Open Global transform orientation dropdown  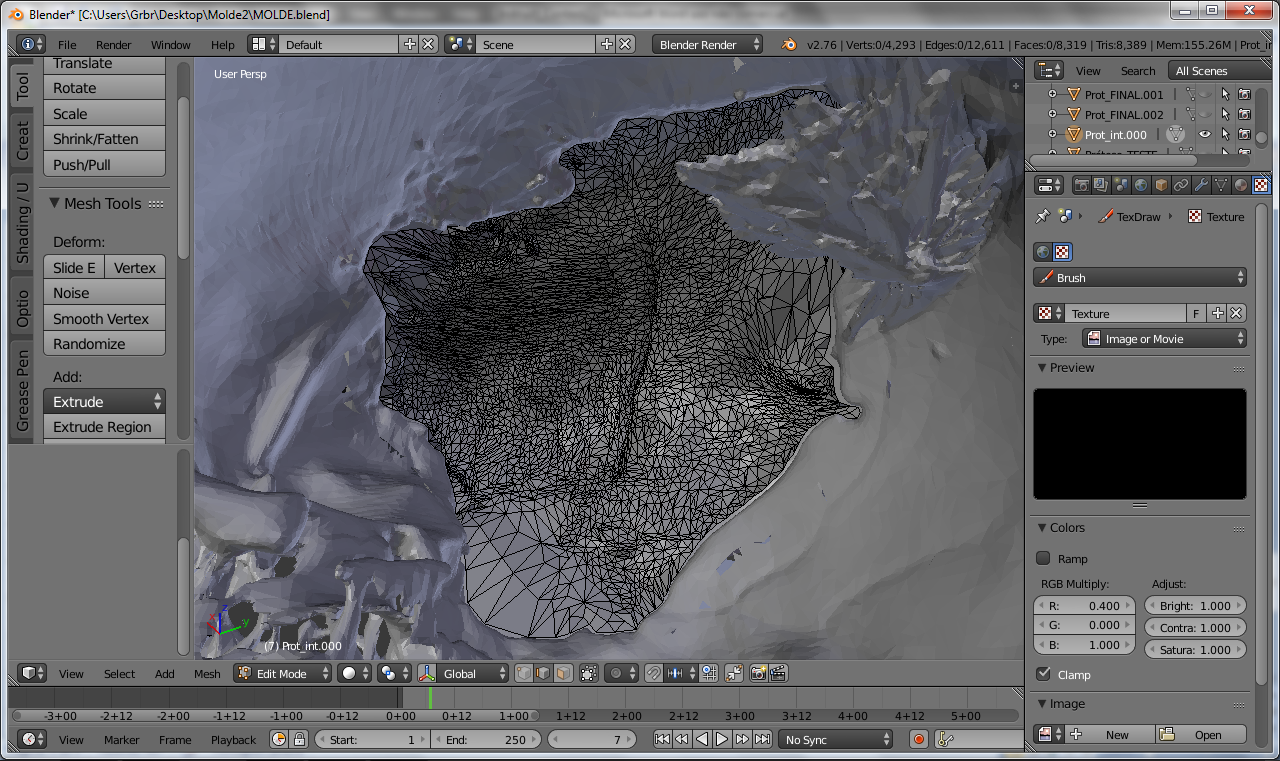[x=474, y=673]
